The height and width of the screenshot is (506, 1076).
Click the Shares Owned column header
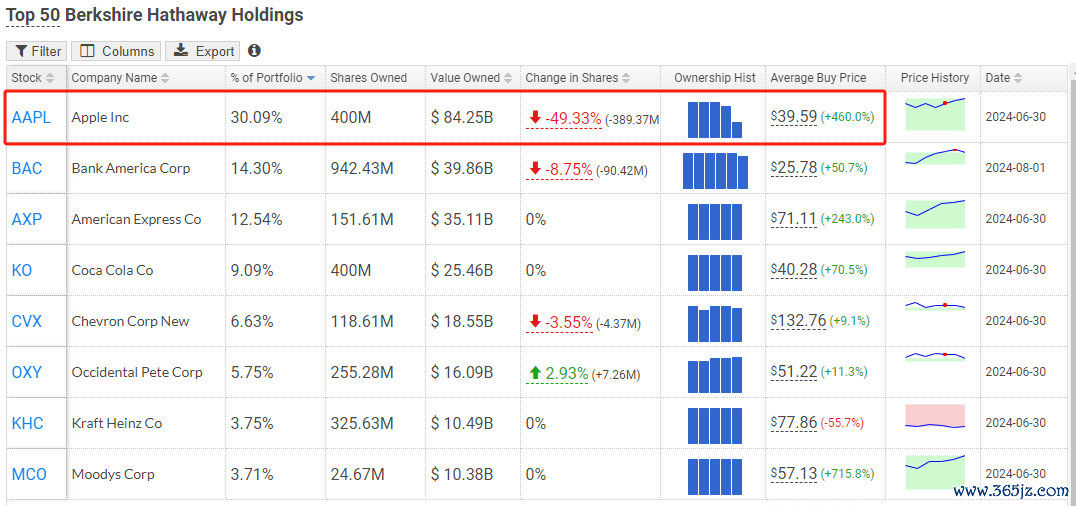(x=369, y=78)
